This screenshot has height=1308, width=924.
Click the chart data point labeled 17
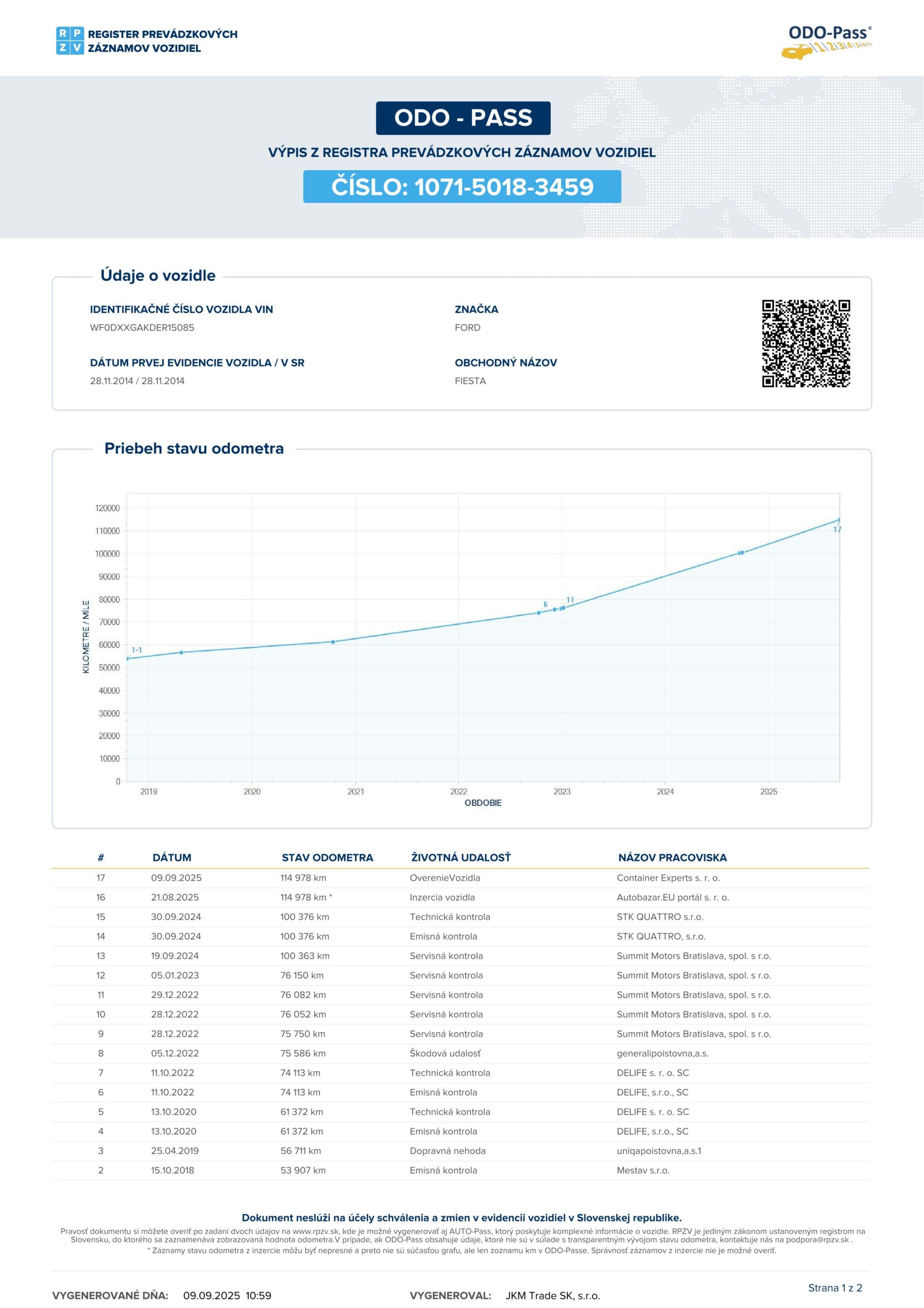click(839, 520)
